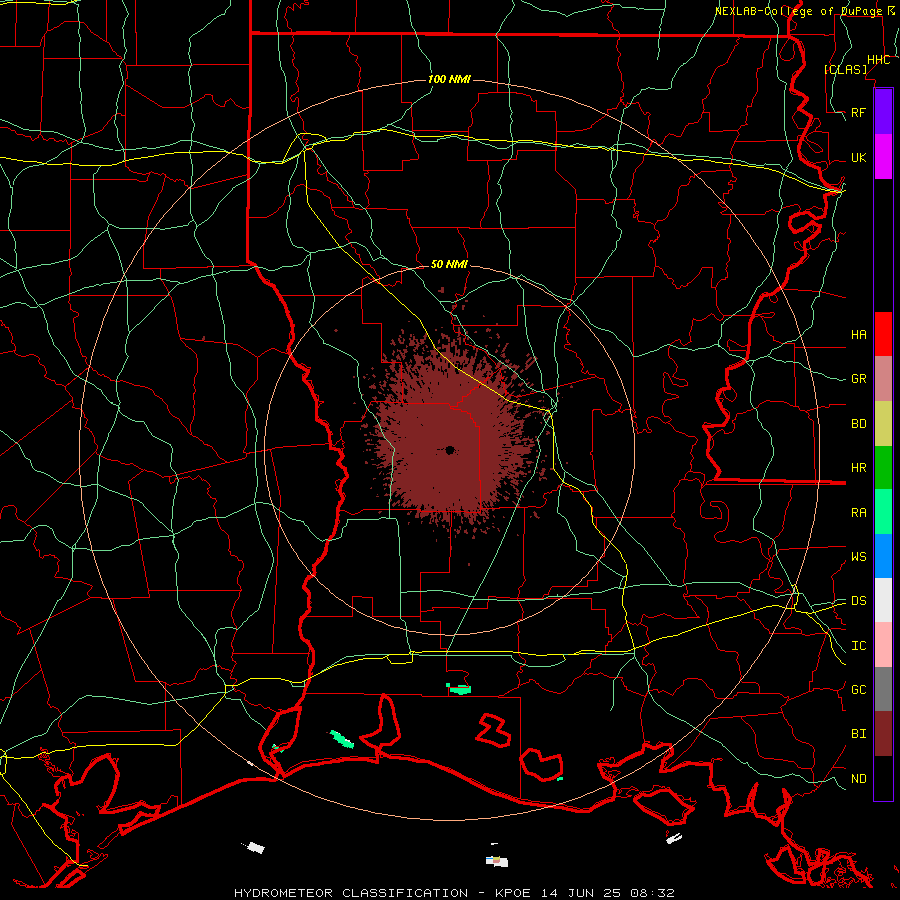Click the "BI" legend label

coord(858,734)
